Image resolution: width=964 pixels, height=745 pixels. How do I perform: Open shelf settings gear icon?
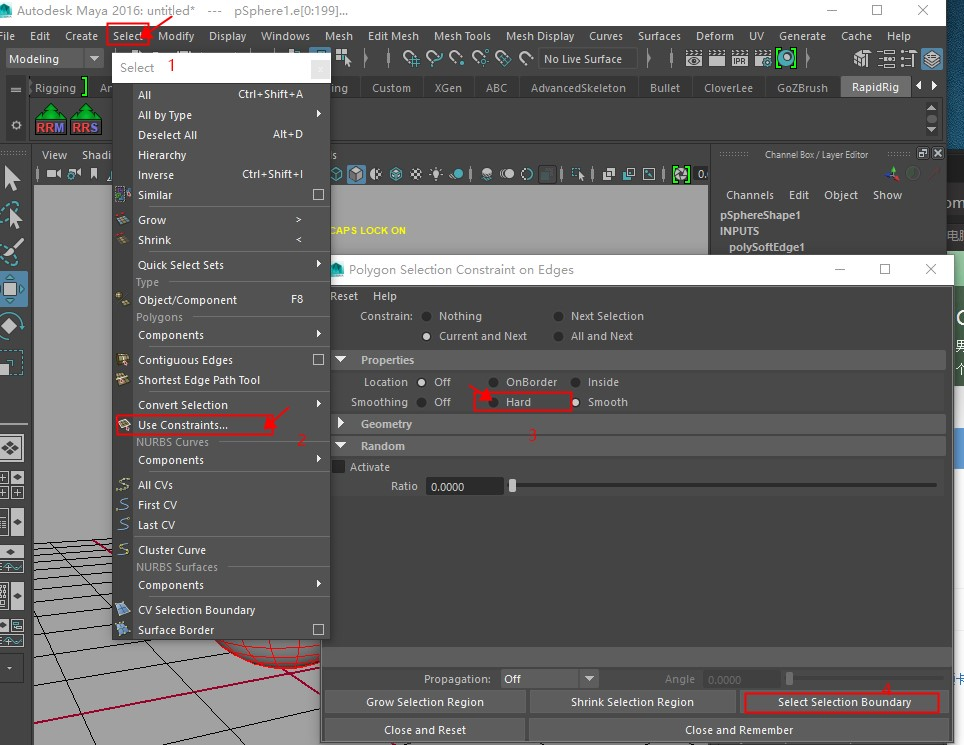click(x=16, y=125)
